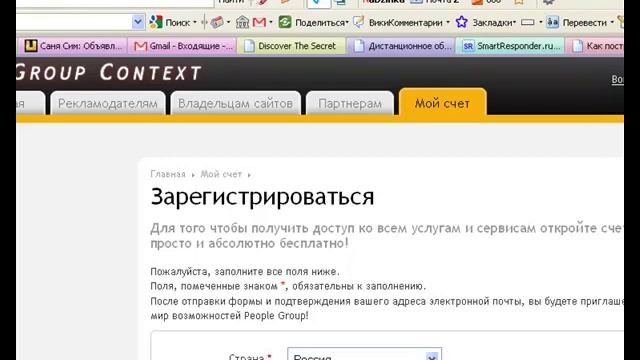The height and width of the screenshot is (360, 640).
Task: Open the dropdown arrow next to the red tag icon
Action: click(229, 22)
